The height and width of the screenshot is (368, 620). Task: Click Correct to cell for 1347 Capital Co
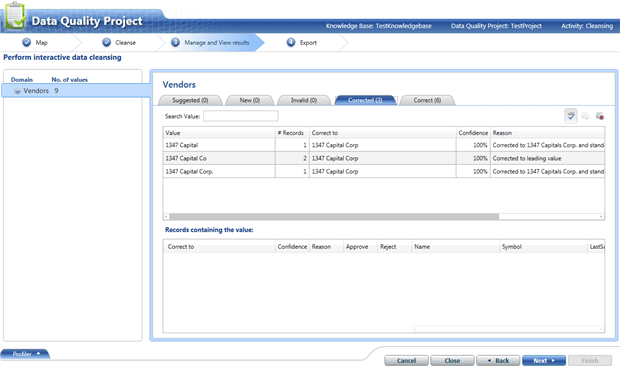coord(382,158)
